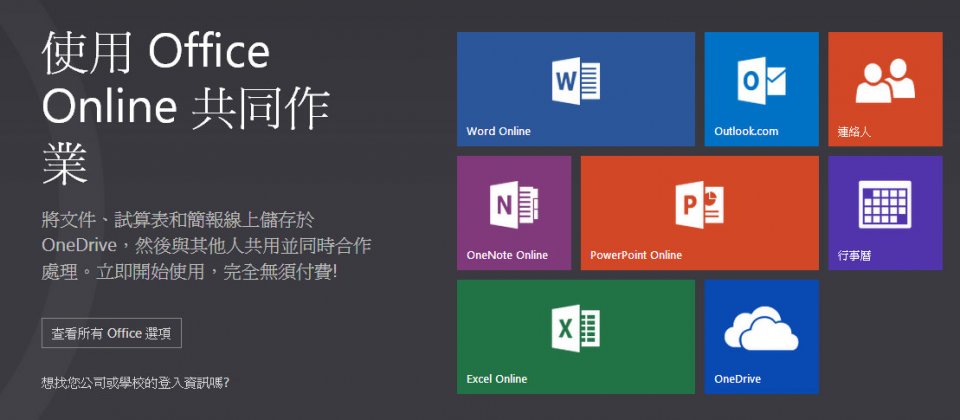Select the Outlook.com tile label

click(746, 131)
